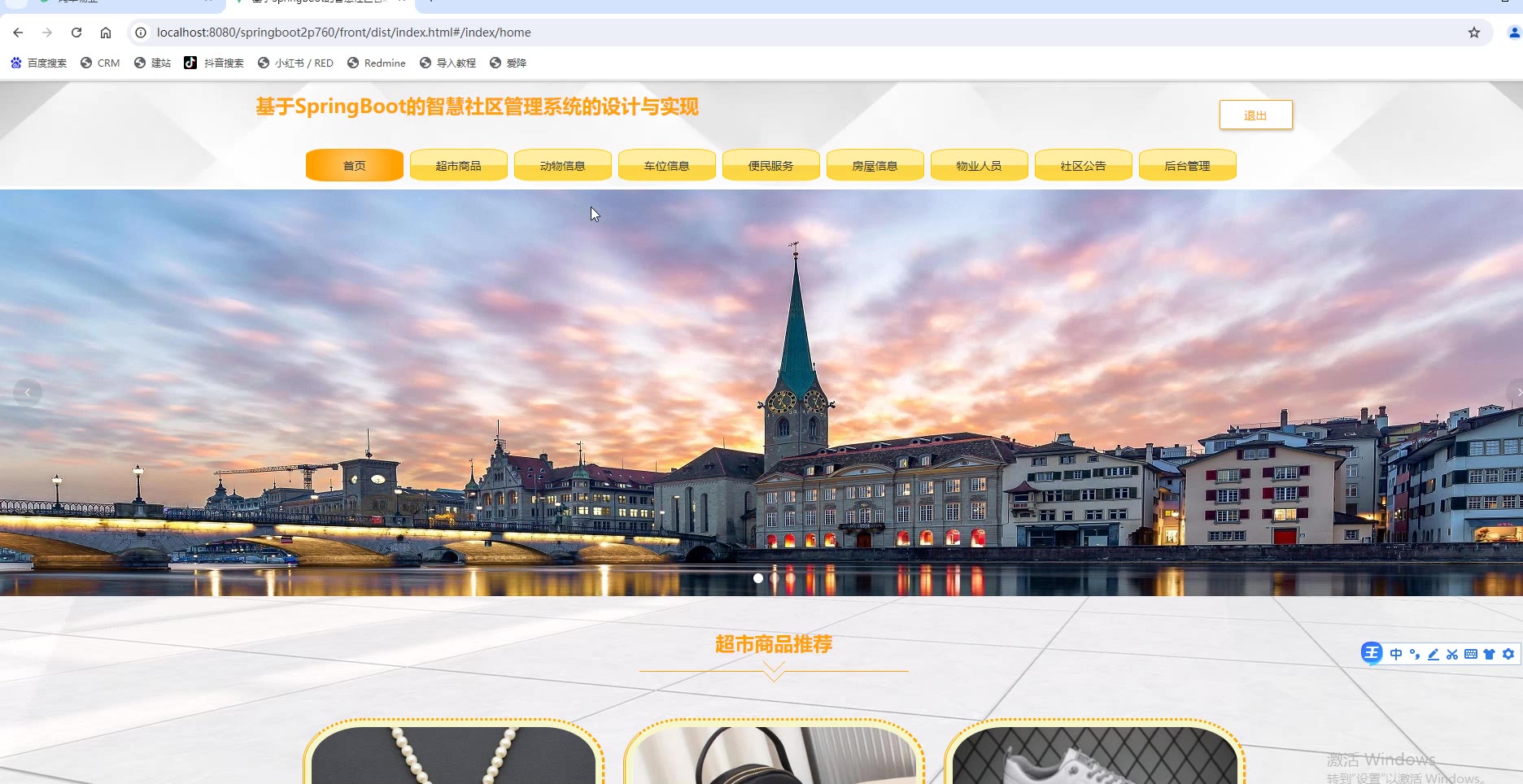Click the browser forward arrow
The width and height of the screenshot is (1523, 784).
(47, 33)
